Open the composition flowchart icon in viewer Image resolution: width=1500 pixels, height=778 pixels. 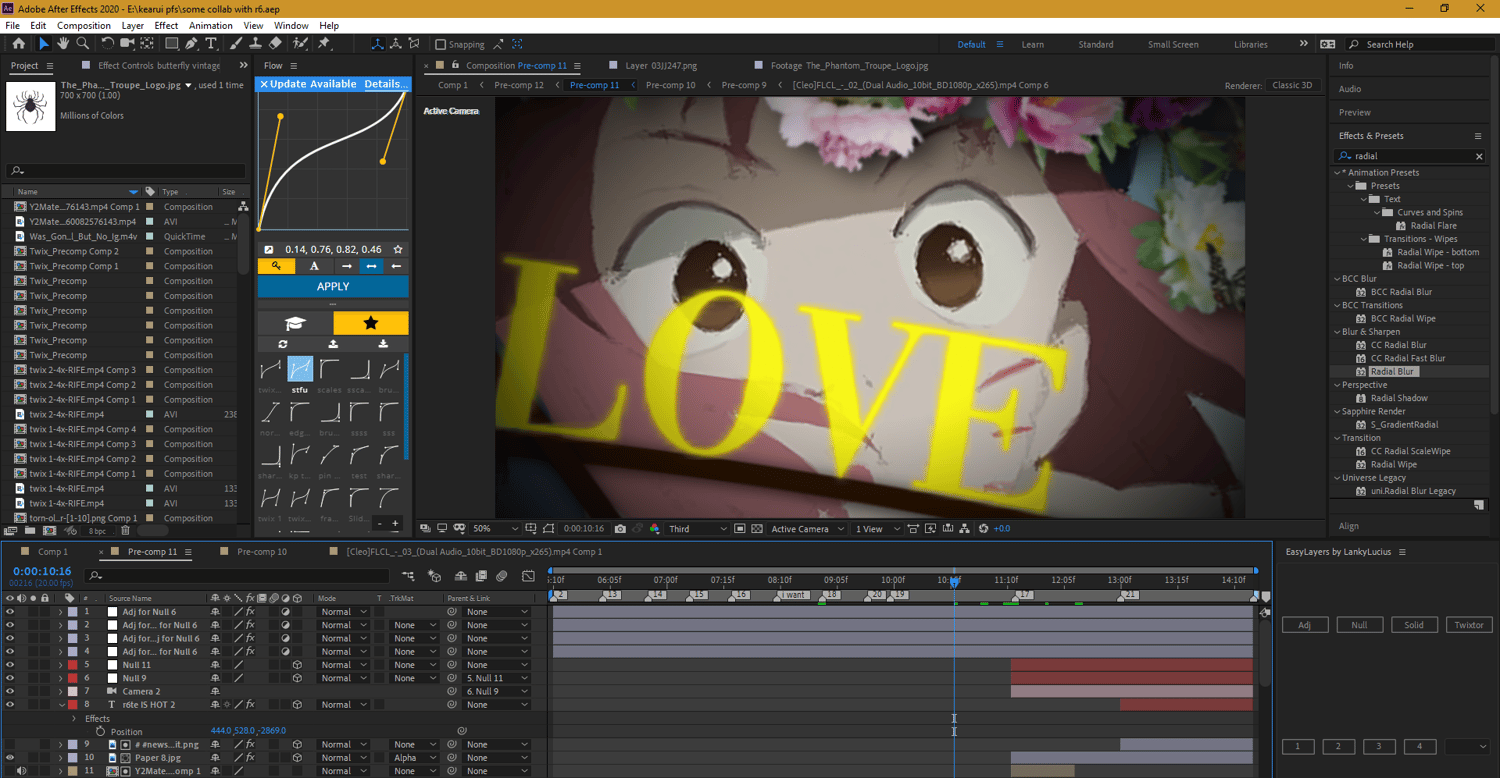[964, 529]
